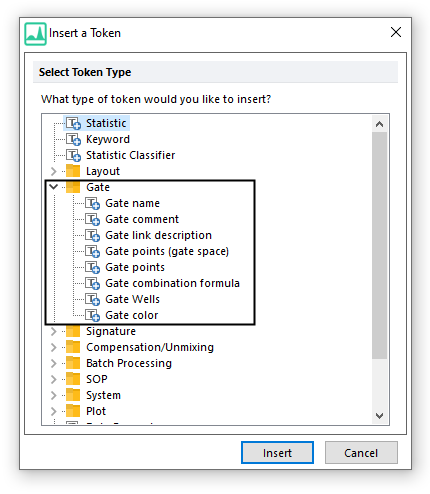Select the Signature folder label
Viewport: 430px width, 494px height.
pyautogui.click(x=111, y=331)
